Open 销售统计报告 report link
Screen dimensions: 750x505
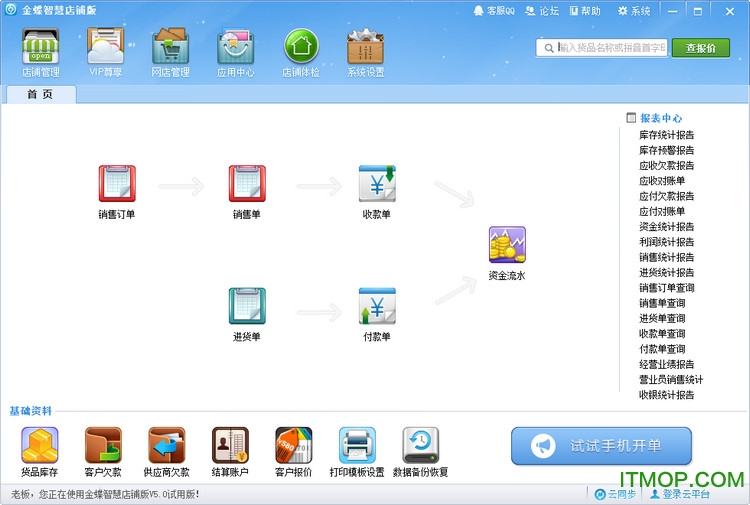point(666,258)
